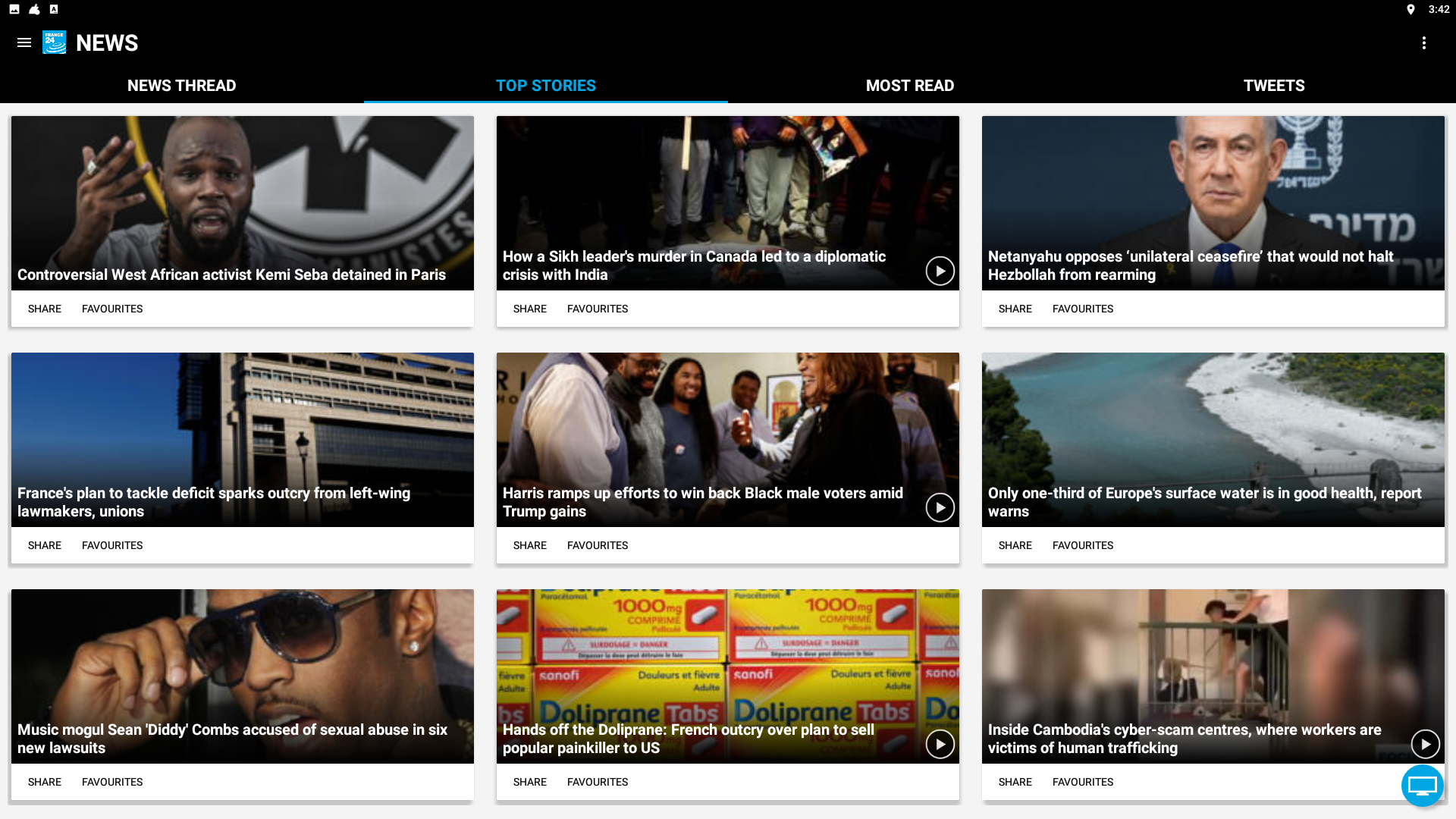
Task: Click the location icon in status bar
Action: click(x=1411, y=10)
